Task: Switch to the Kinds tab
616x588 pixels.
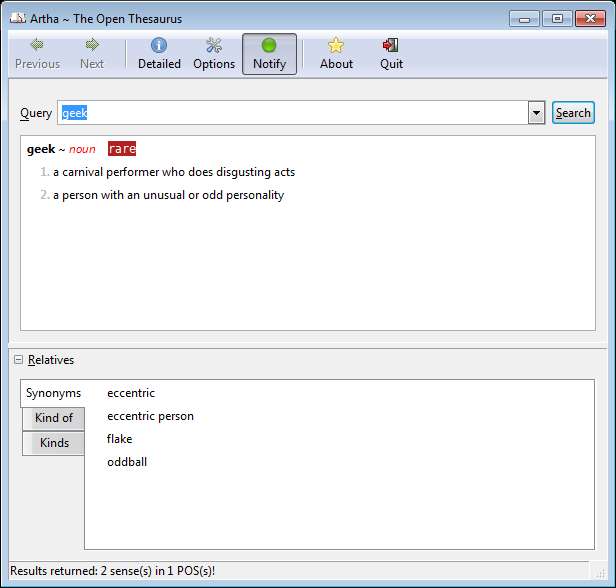Action: [53, 443]
